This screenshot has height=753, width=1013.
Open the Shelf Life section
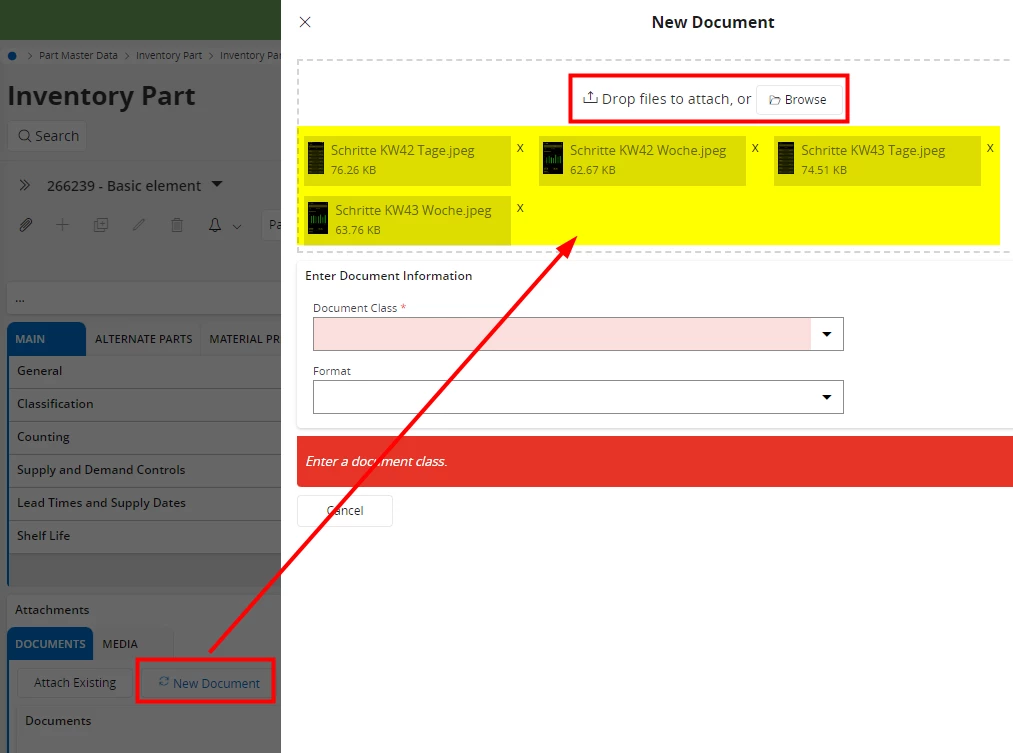(145, 536)
